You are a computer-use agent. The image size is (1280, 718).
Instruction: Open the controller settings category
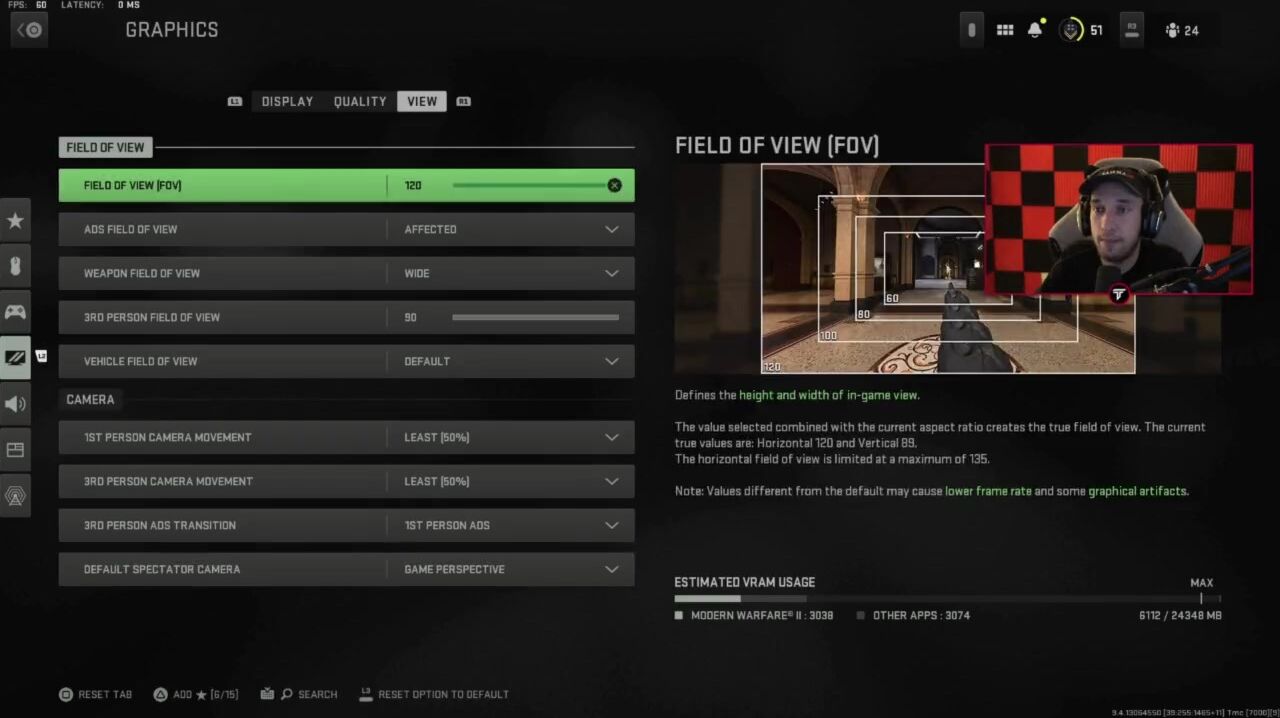pos(15,312)
